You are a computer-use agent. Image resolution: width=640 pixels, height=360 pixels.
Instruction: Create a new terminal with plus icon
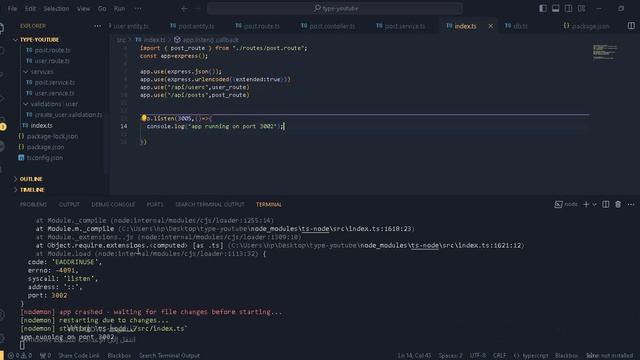(x=586, y=204)
